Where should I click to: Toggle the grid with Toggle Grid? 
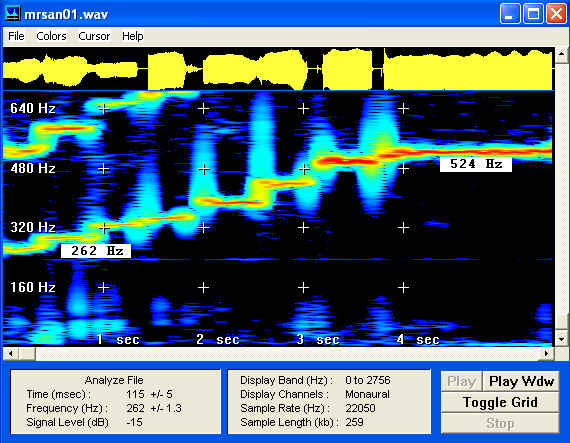click(500, 402)
